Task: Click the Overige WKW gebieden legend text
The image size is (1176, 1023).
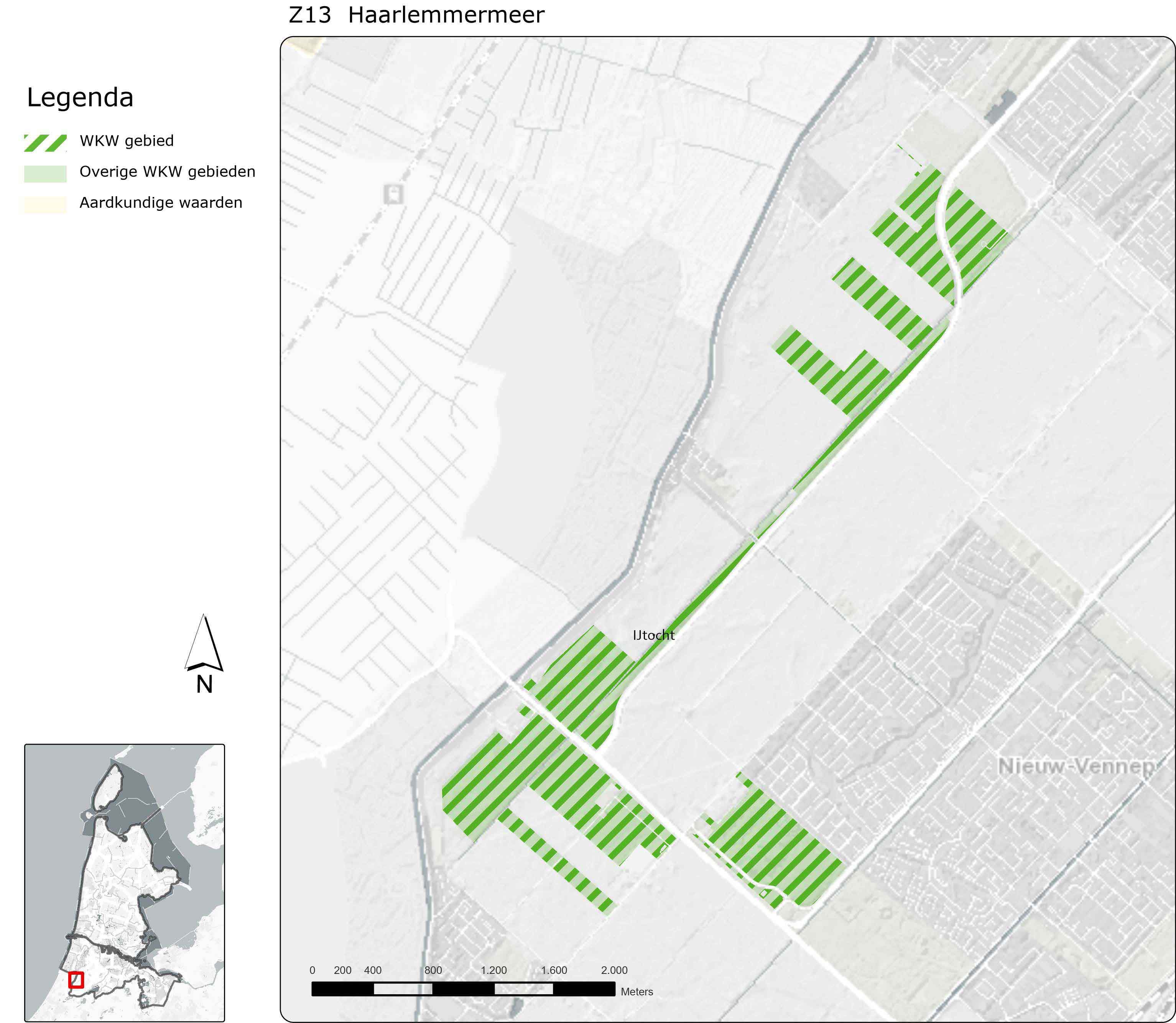Action: click(x=167, y=172)
